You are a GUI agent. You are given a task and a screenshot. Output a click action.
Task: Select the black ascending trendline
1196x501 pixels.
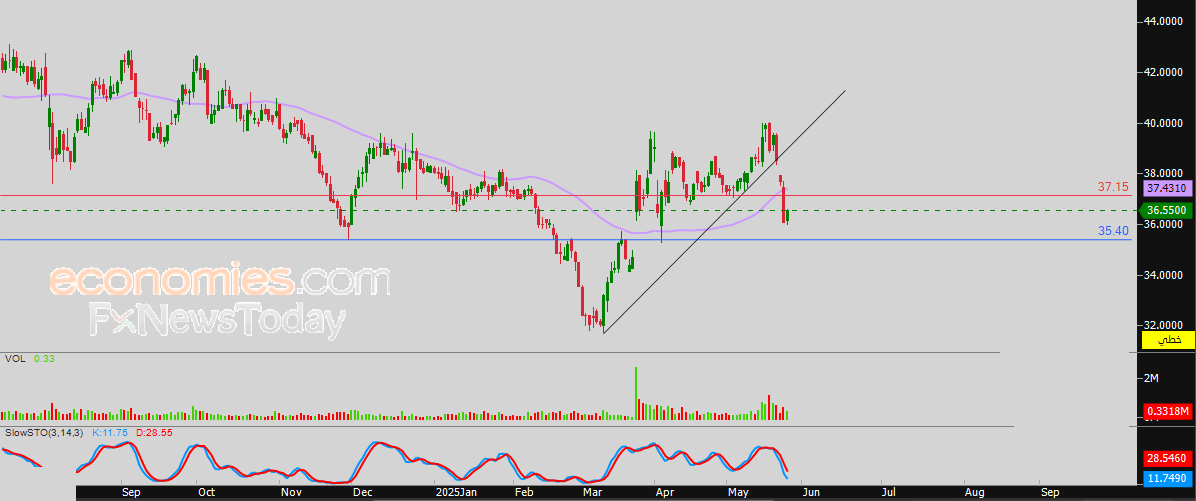point(725,211)
